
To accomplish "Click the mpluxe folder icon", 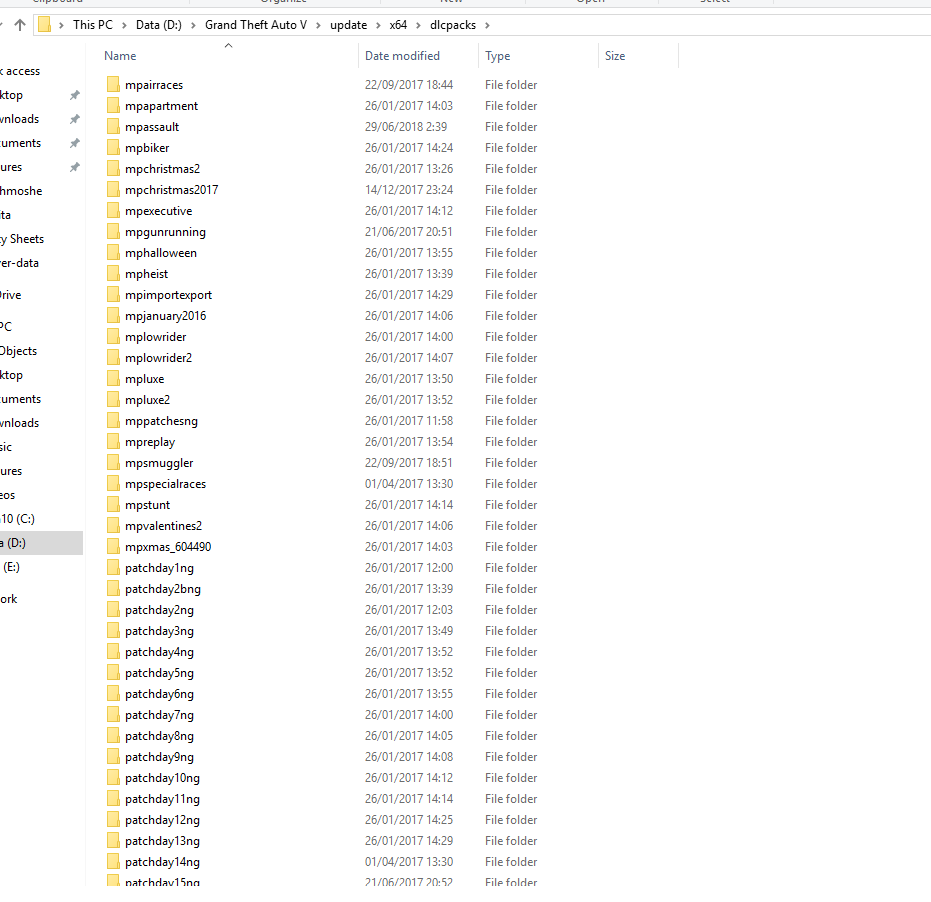I will 113,378.
